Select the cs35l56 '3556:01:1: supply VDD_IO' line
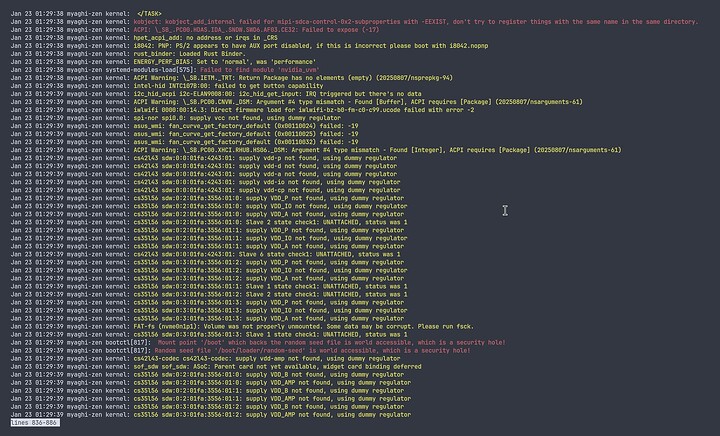The height and width of the screenshot is (436, 720). (209, 239)
